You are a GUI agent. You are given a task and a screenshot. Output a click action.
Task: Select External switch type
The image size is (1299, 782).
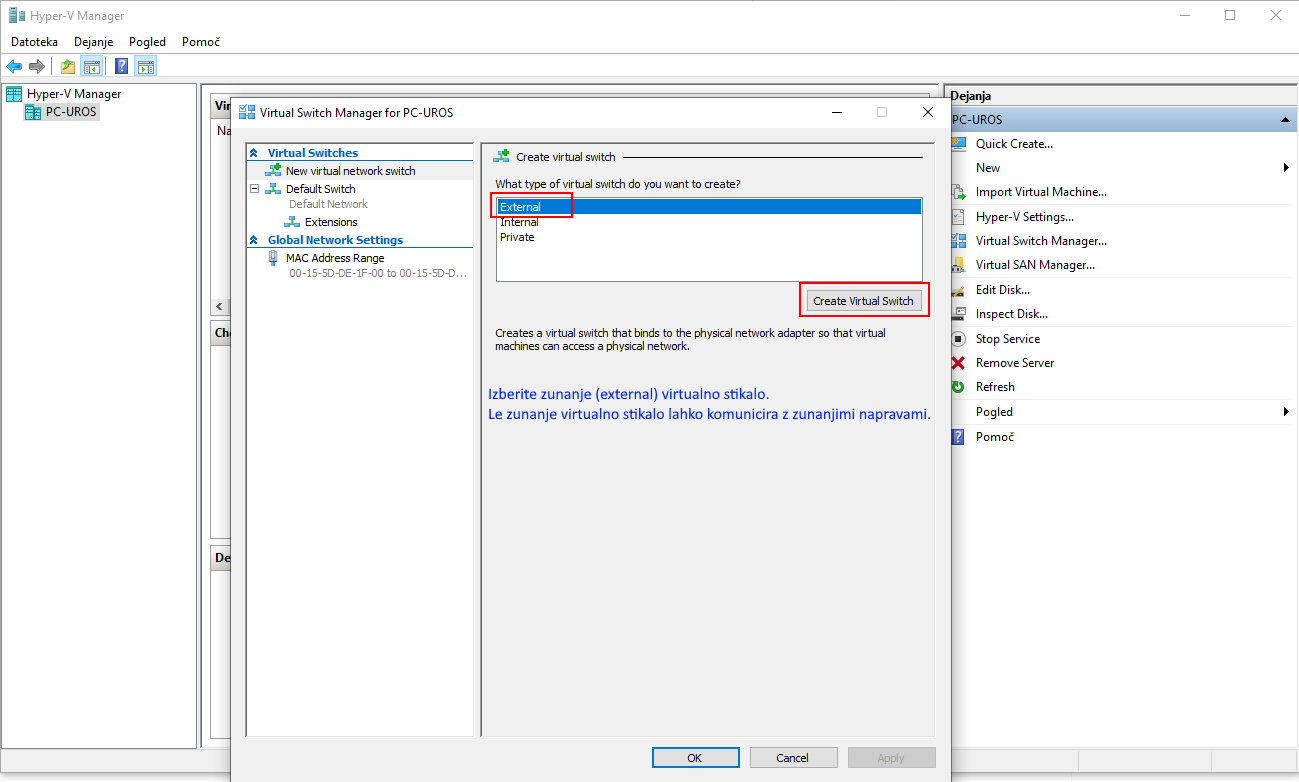point(709,207)
